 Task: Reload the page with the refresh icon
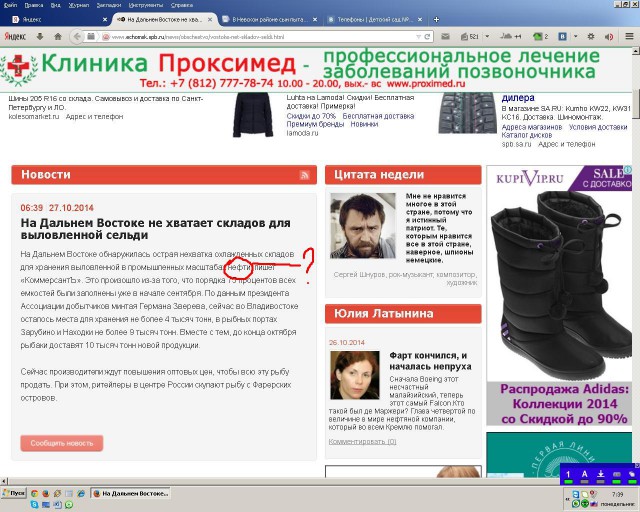pos(427,37)
